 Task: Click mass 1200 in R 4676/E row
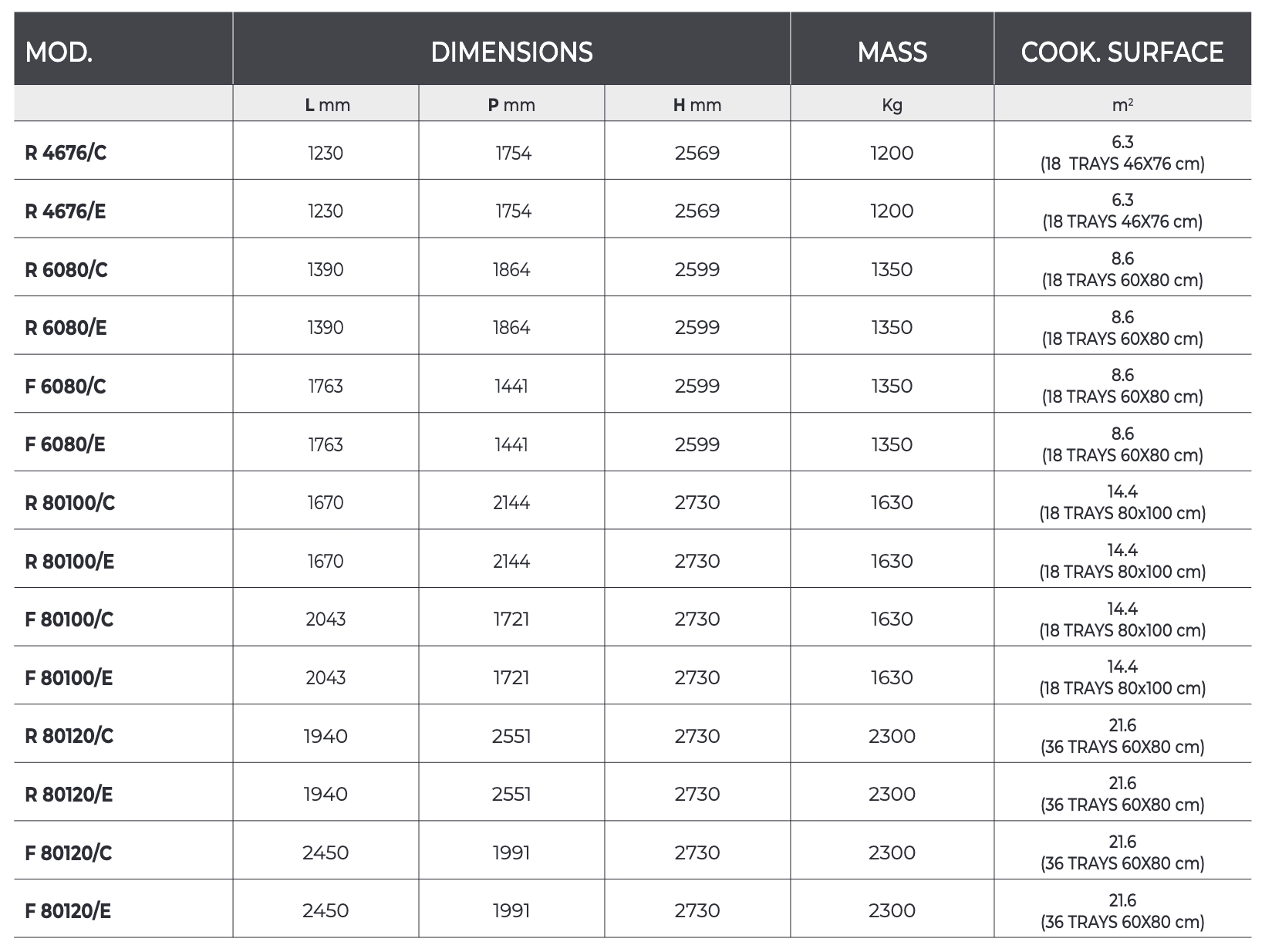pos(892,211)
